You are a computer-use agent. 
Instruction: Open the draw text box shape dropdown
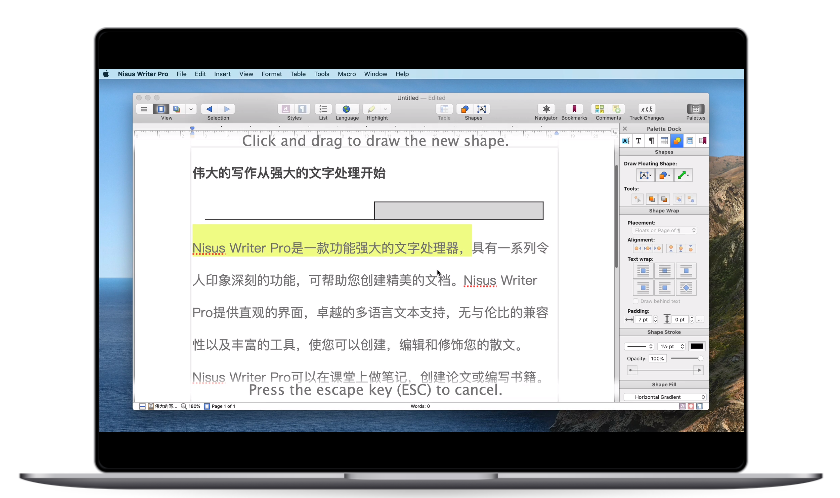644,175
